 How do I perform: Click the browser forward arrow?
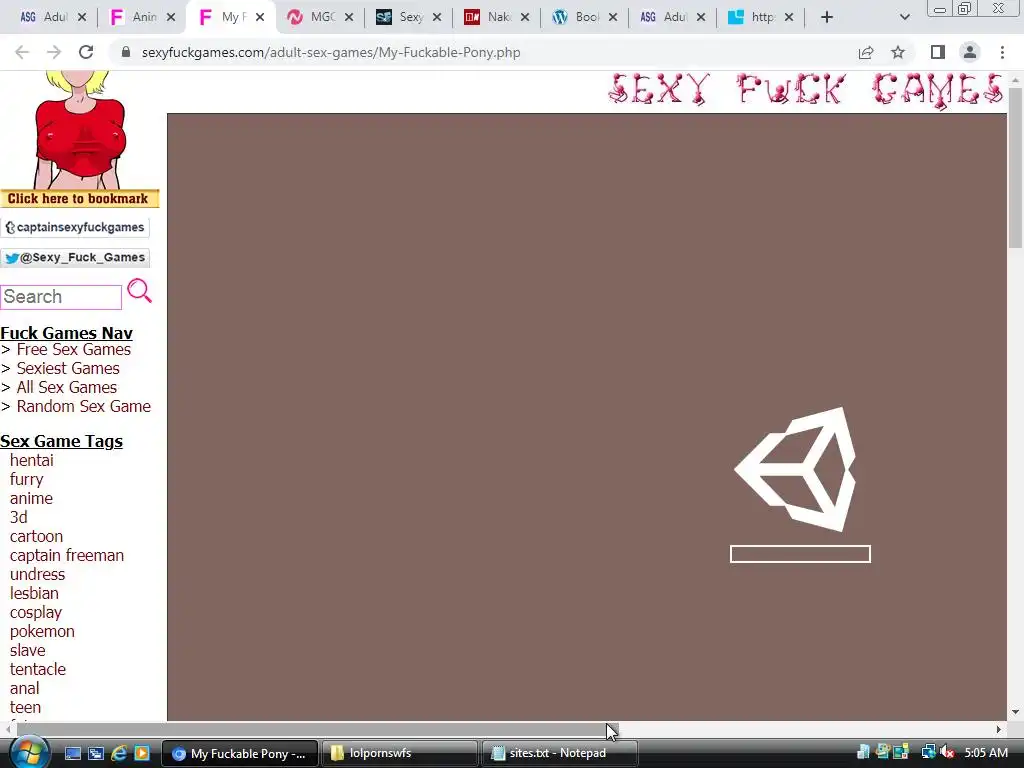coord(54,52)
